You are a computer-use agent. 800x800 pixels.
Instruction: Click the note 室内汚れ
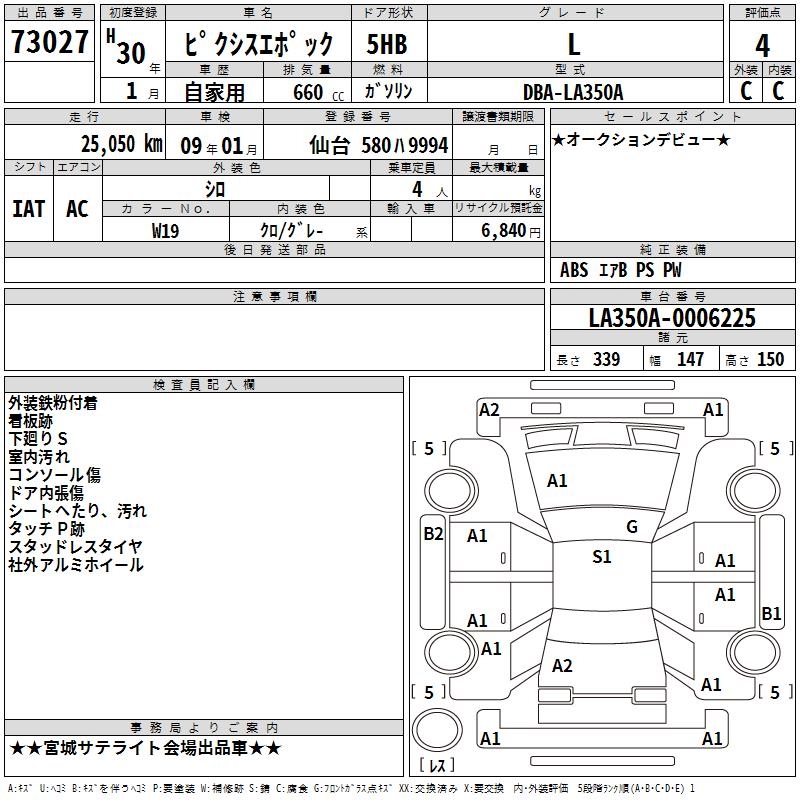tap(39, 457)
